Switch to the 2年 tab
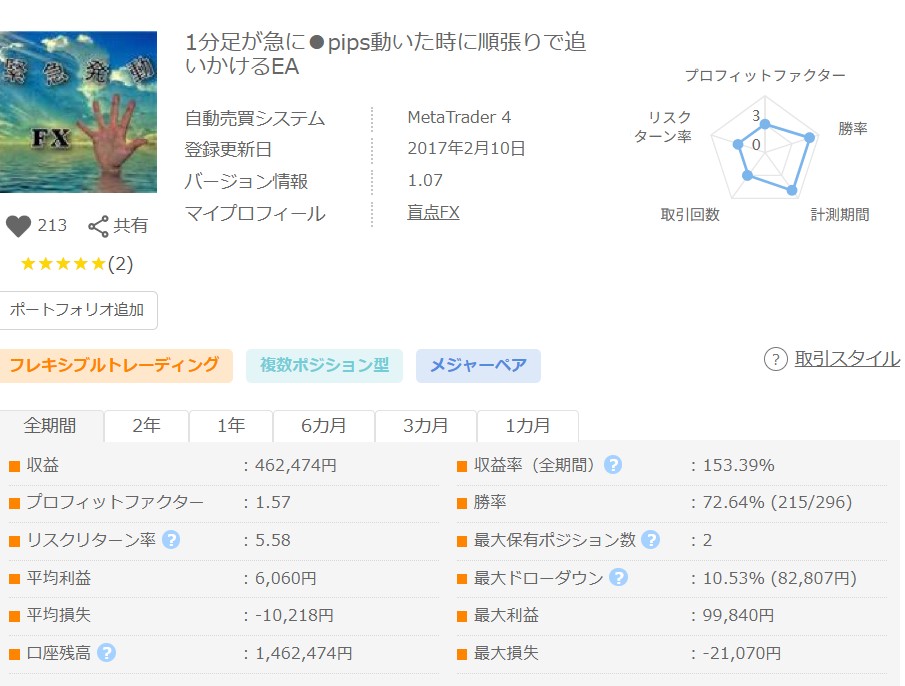 146,426
